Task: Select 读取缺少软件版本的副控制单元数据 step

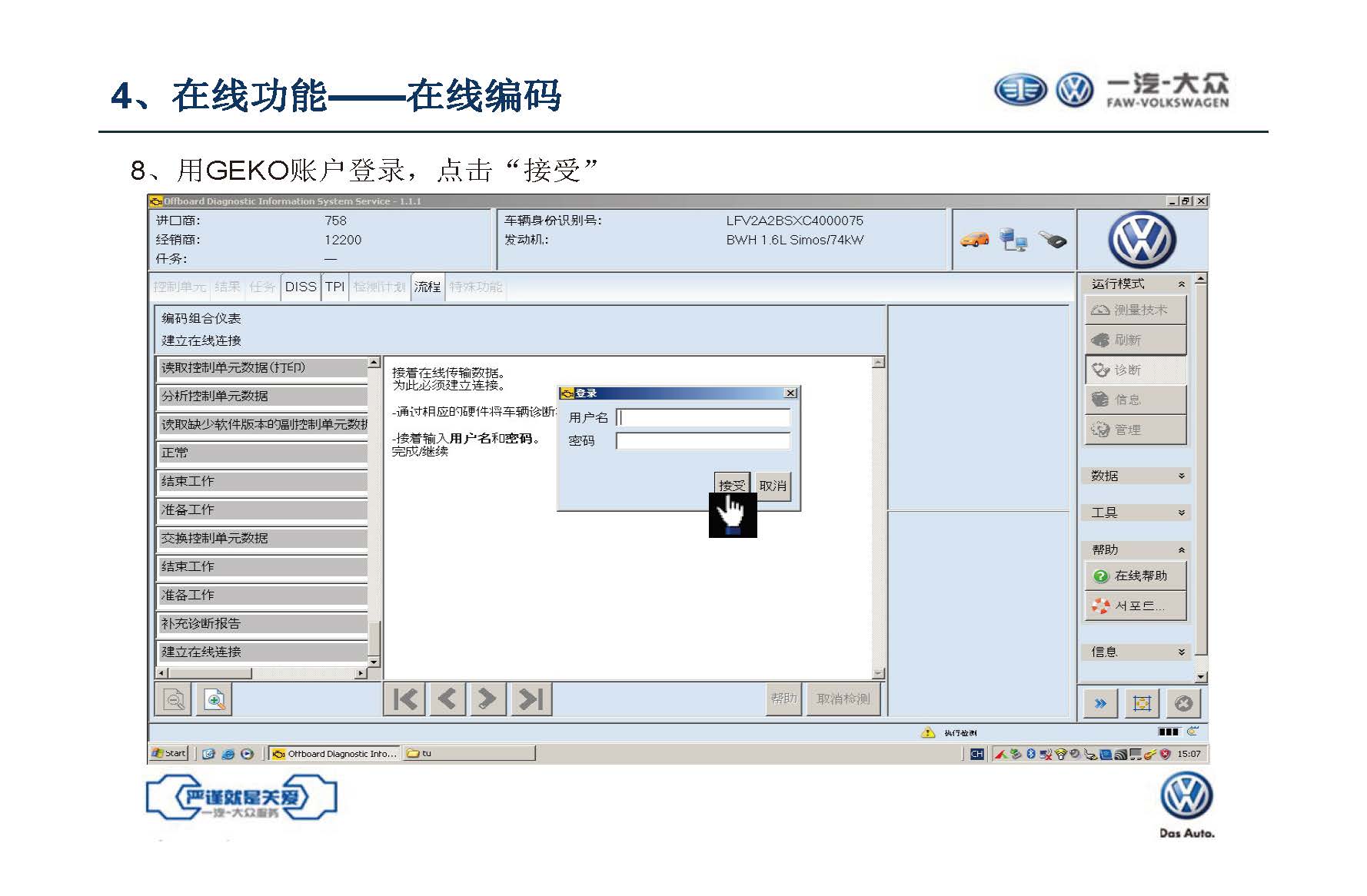Action: tap(262, 425)
